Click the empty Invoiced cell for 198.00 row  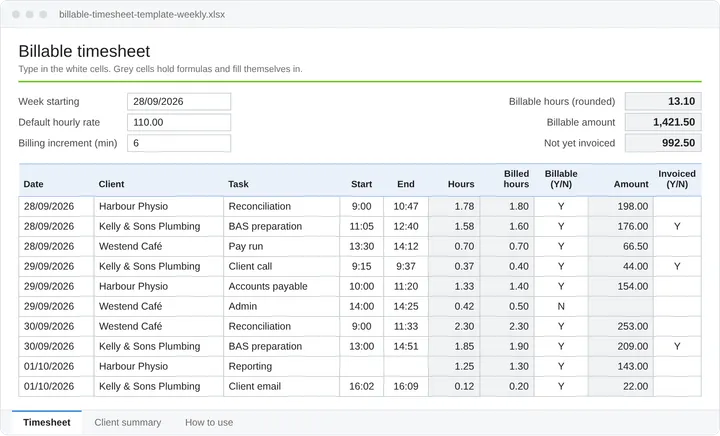677,207
